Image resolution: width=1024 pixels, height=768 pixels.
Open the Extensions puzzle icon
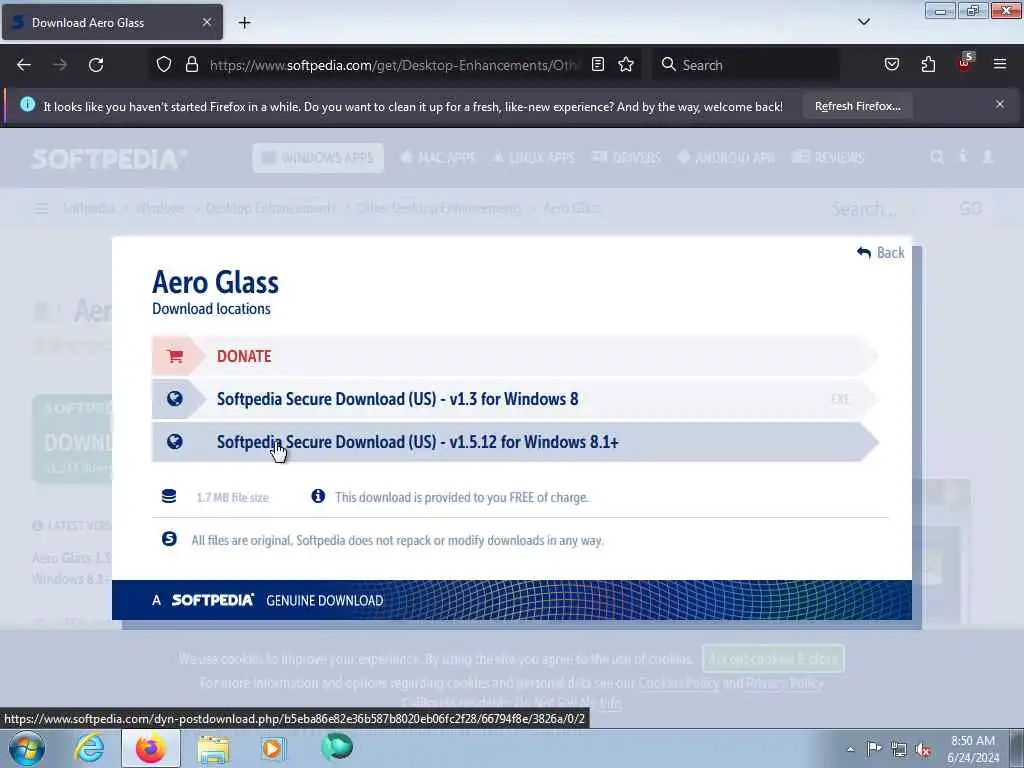[928, 65]
